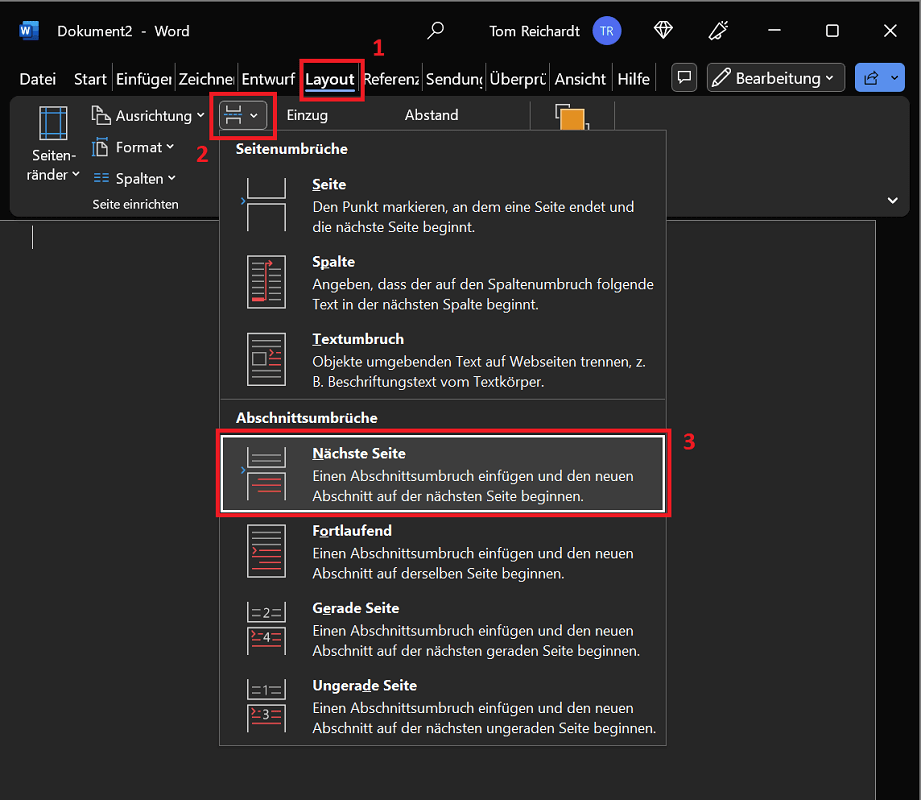
Task: Click the Spalte column break icon
Action: coord(266,282)
